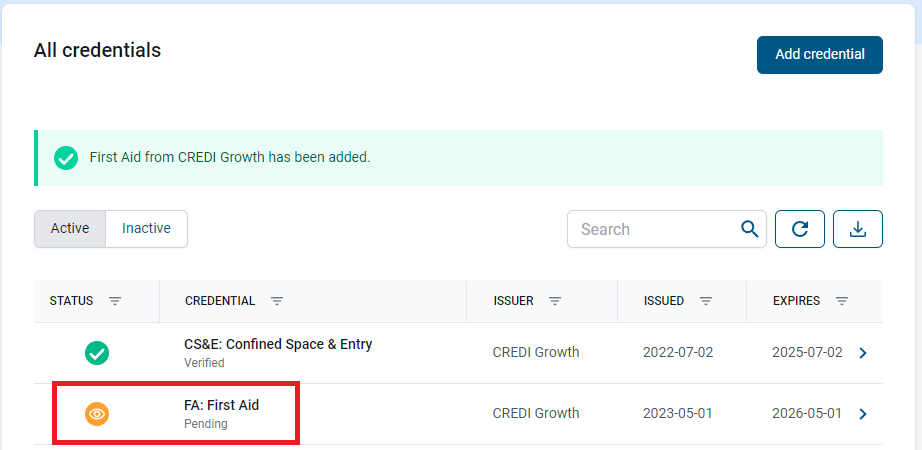Download the credentials list
This screenshot has width=922, height=450.
[857, 229]
